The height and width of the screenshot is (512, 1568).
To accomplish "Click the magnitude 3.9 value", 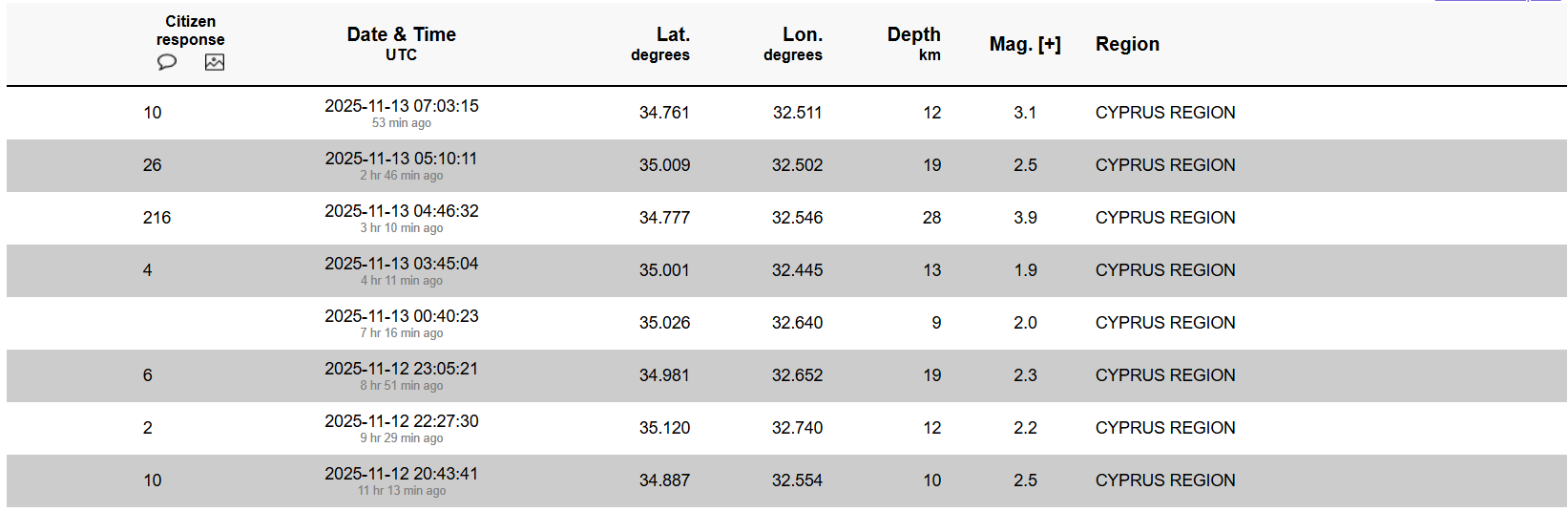I will click(1025, 218).
